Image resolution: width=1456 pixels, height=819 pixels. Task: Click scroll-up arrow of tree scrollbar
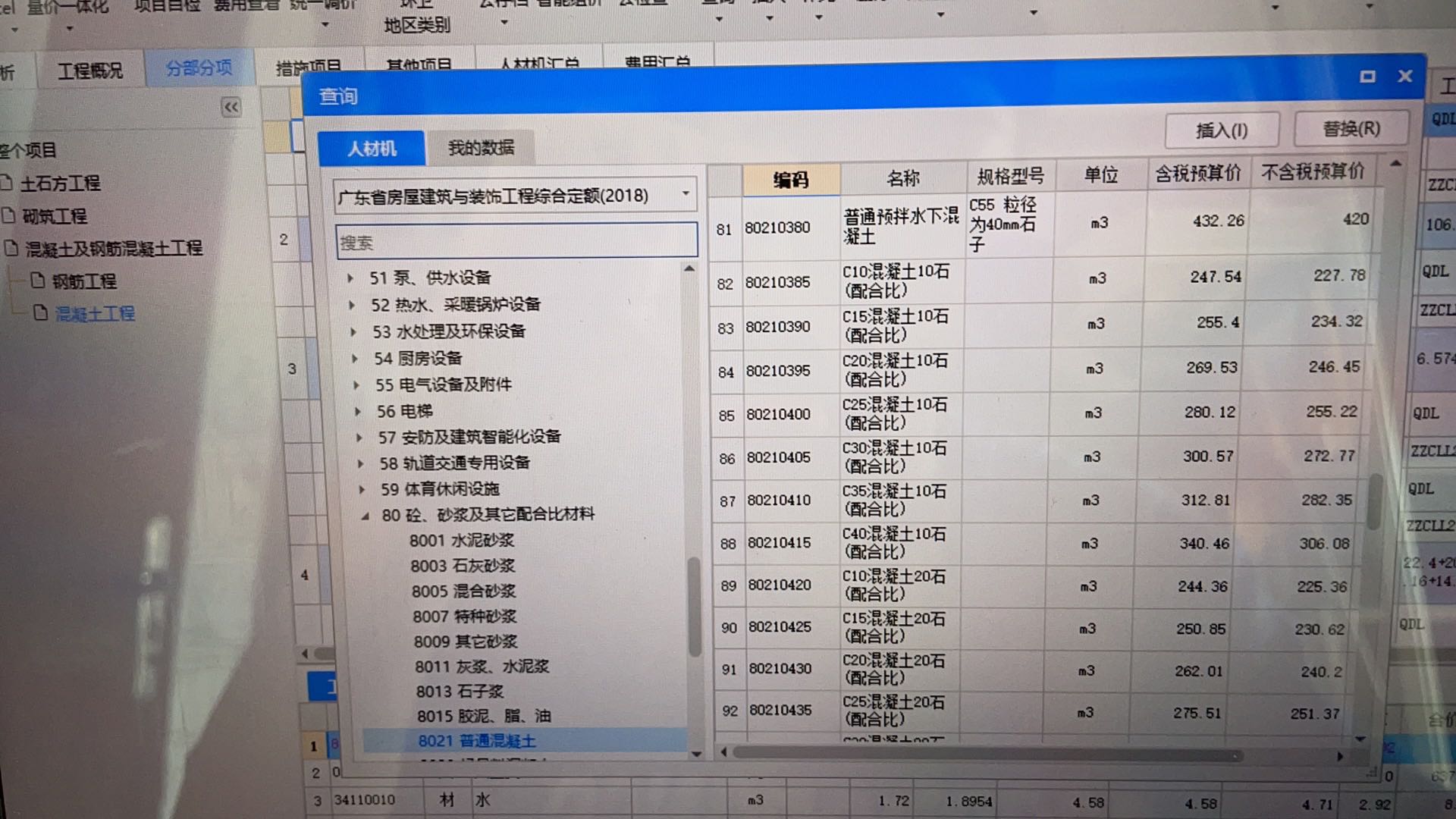(689, 268)
